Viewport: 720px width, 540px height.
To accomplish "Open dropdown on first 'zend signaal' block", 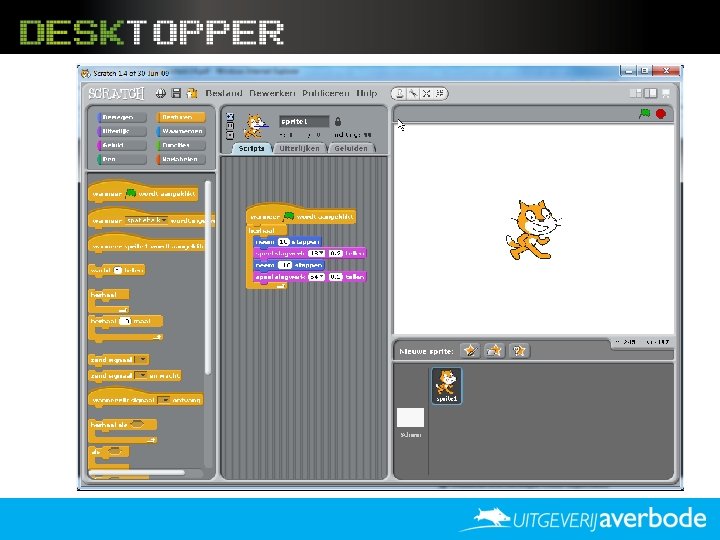I will coord(143,360).
